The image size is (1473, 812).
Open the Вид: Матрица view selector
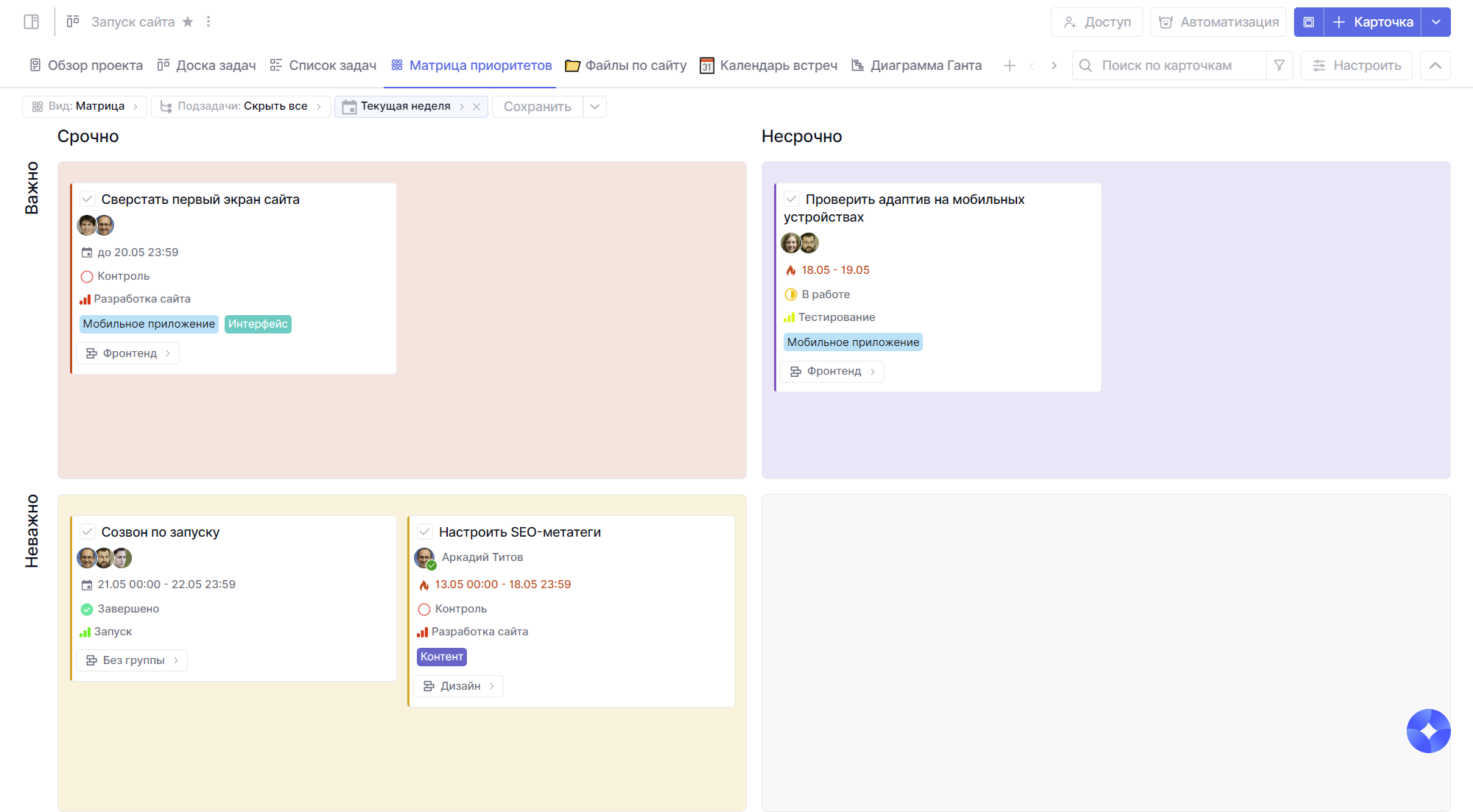[85, 107]
